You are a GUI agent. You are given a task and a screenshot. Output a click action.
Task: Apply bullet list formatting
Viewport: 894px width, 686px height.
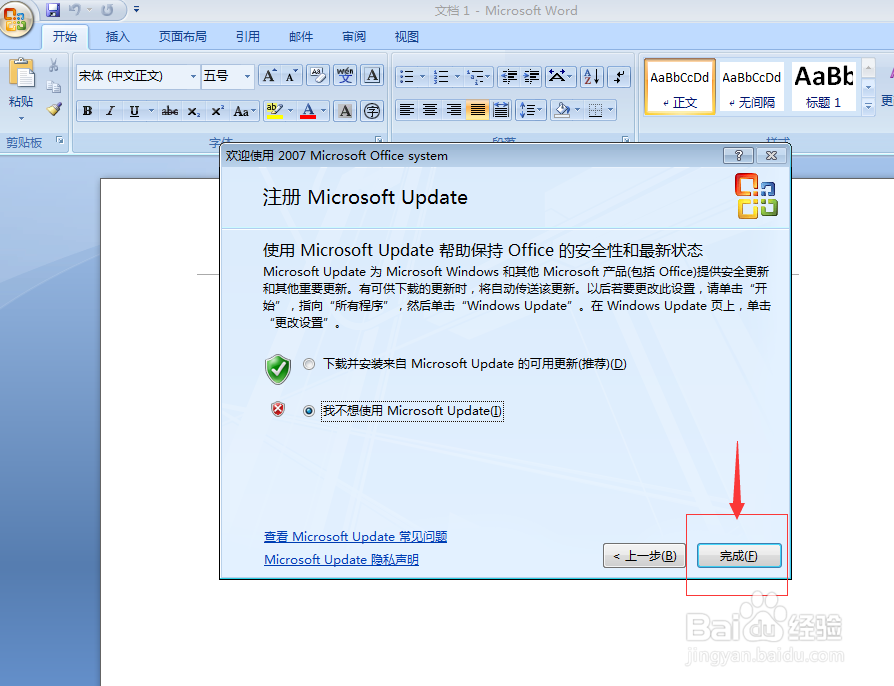click(407, 76)
